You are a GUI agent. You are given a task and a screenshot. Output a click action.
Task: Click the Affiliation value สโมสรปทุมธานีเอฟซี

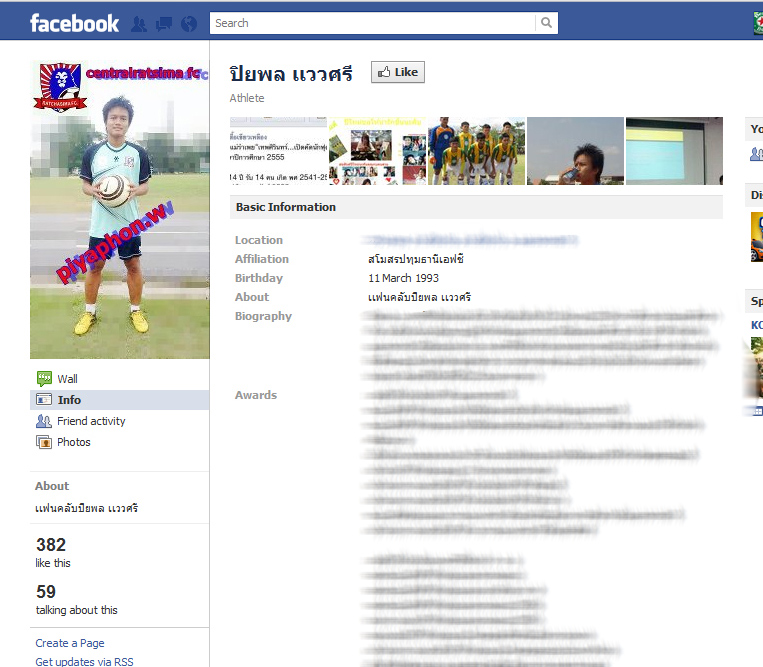[416, 259]
